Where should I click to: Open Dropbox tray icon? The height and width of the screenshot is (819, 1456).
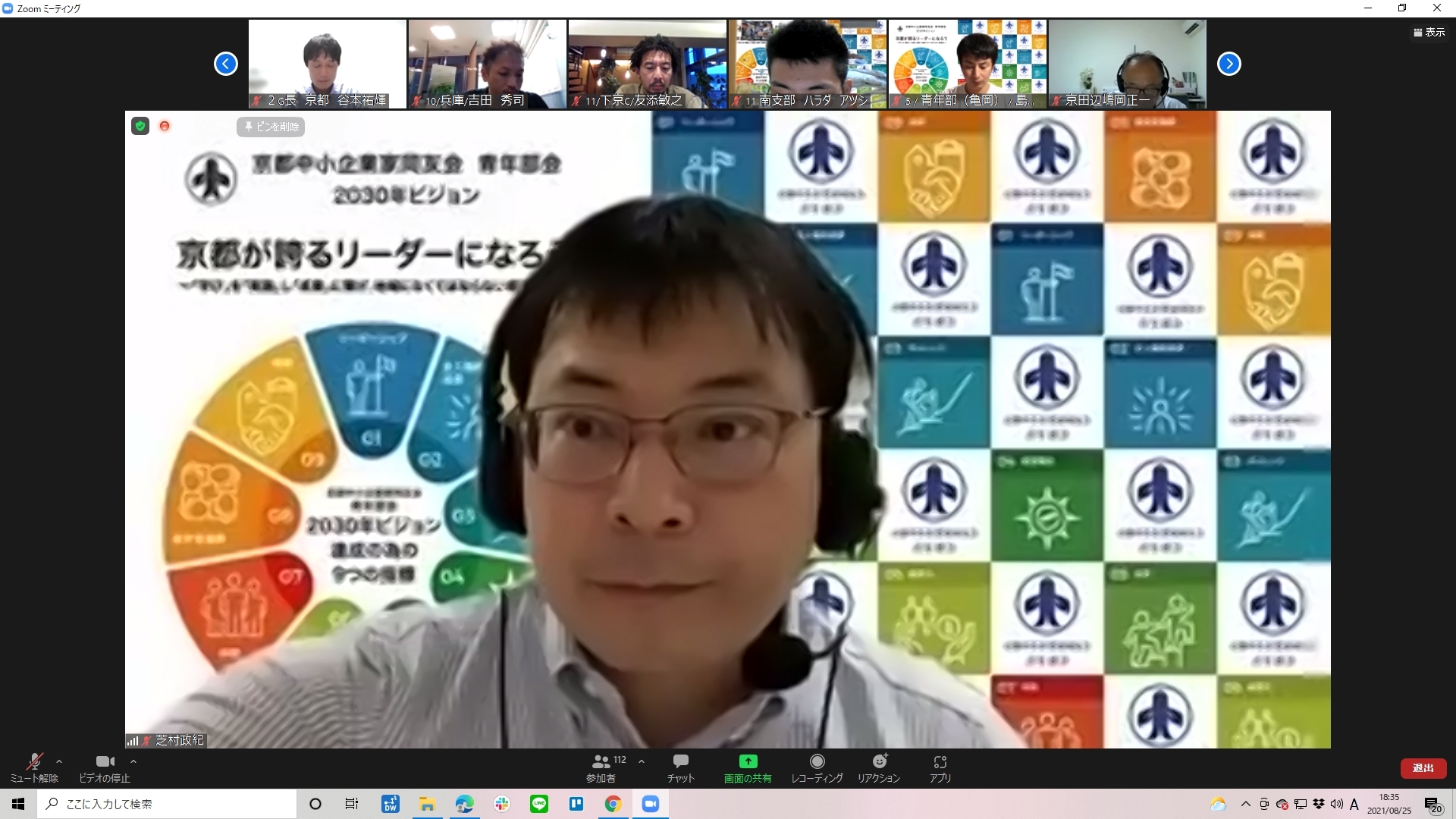1319,804
